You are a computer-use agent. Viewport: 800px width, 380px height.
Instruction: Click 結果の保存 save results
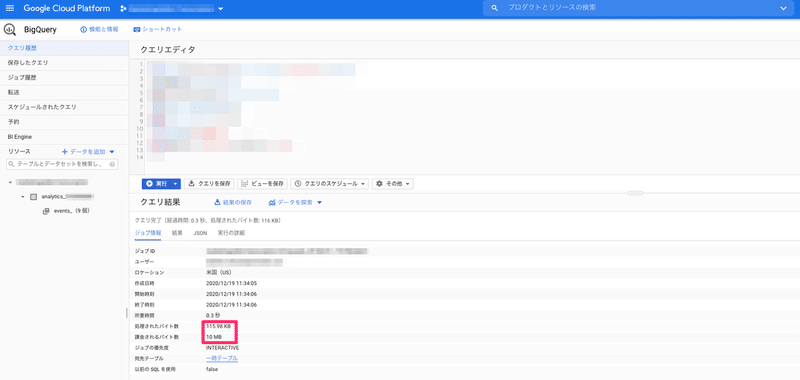point(233,202)
